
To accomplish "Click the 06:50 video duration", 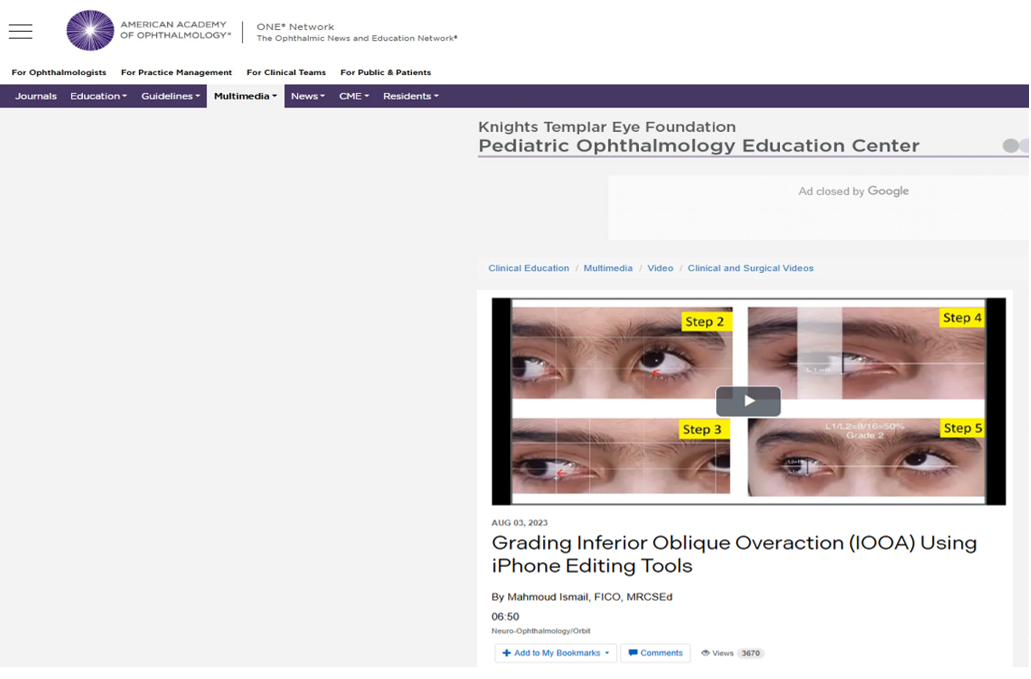I will [x=505, y=617].
